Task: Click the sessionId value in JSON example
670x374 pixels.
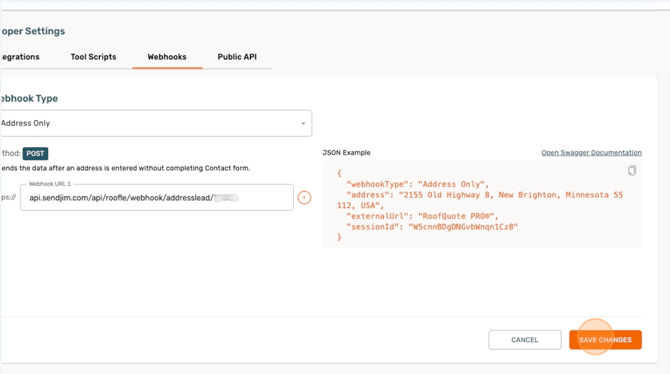Action: click(463, 227)
